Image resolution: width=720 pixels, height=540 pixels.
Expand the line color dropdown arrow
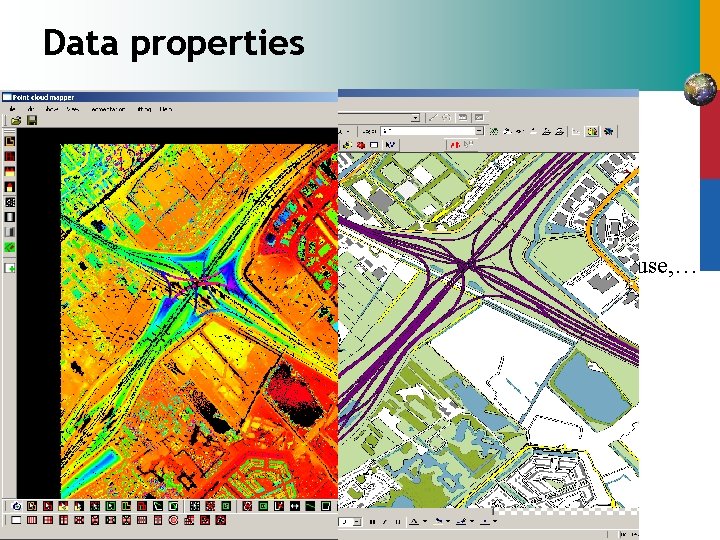472,521
